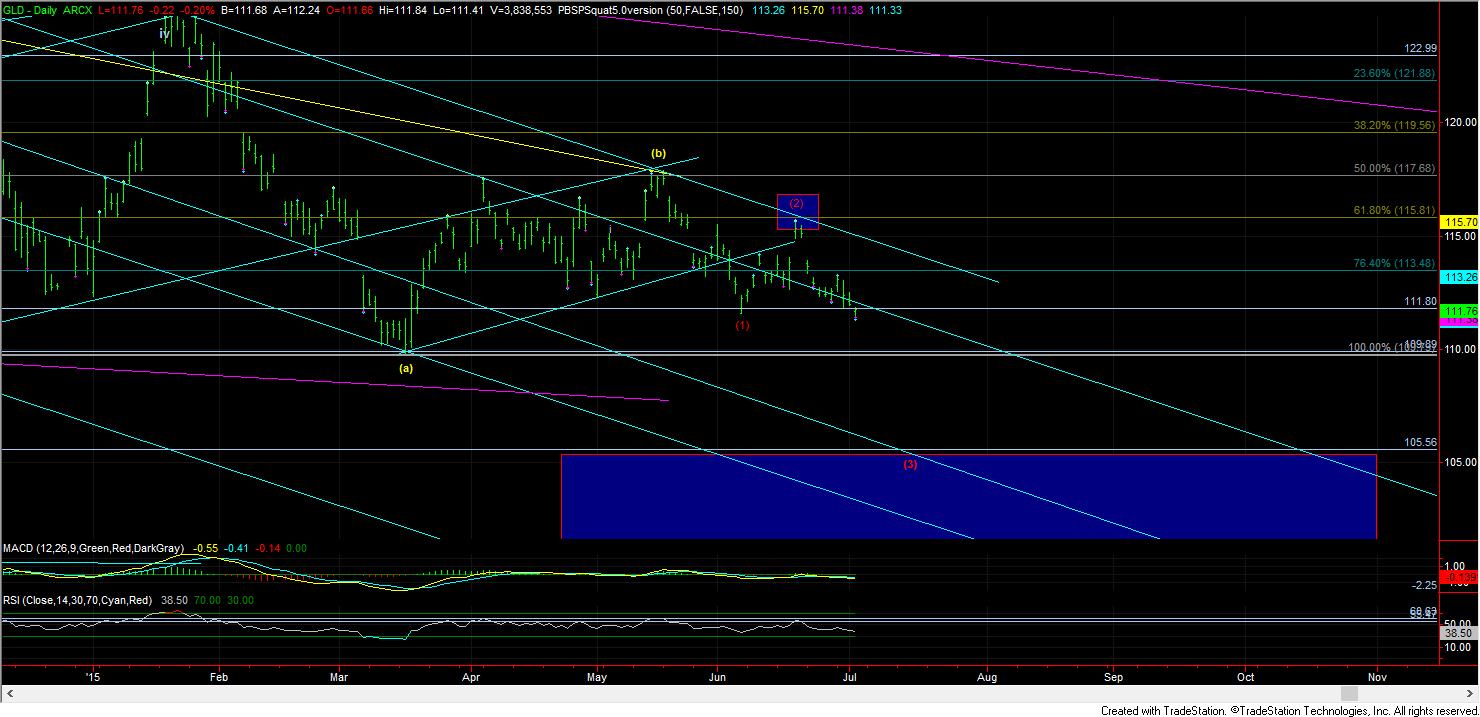The height and width of the screenshot is (717, 1480).
Task: Click the green 111.76 last price marker
Action: click(x=1459, y=312)
